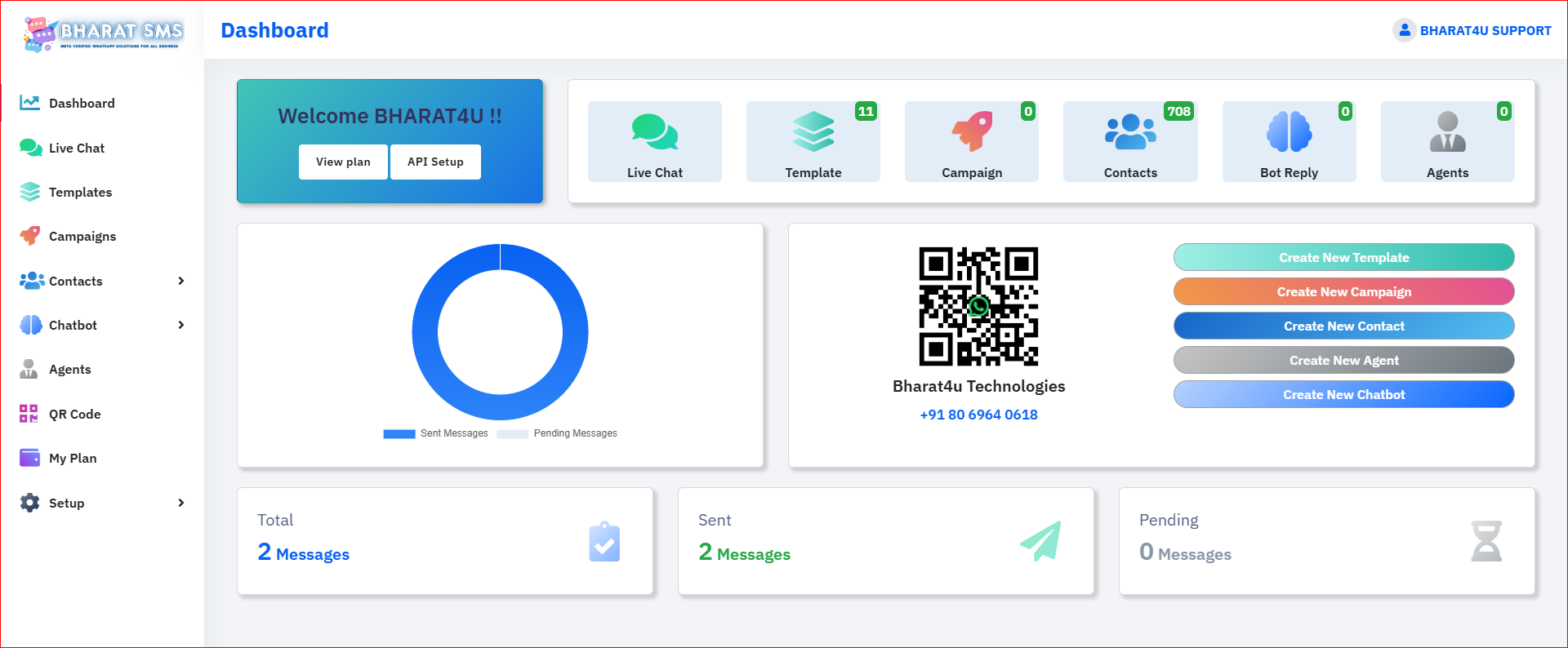This screenshot has height=648, width=1568.
Task: Expand the Contacts sidebar submenu
Action: point(181,281)
